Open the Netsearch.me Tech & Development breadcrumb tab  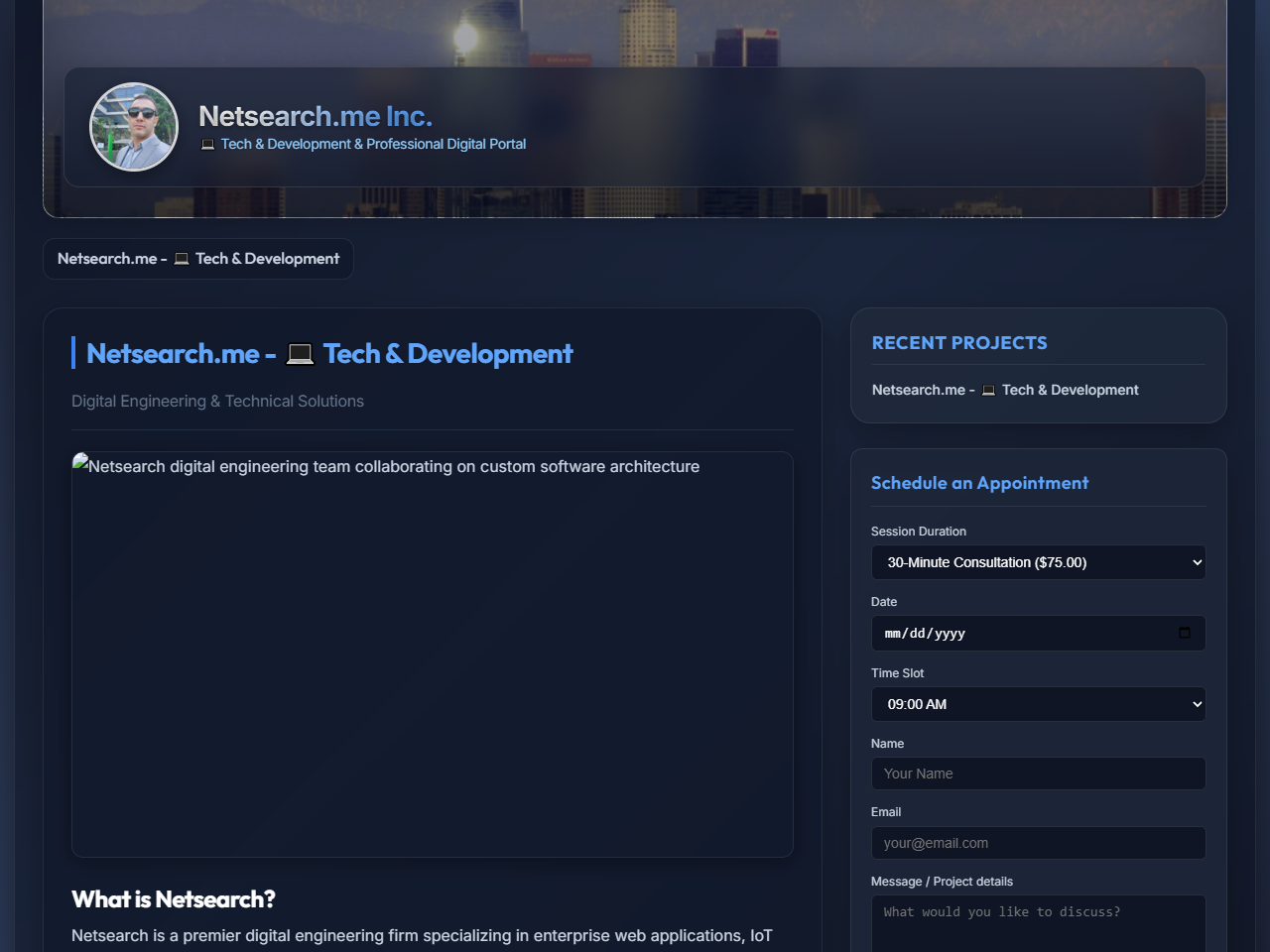tap(198, 259)
